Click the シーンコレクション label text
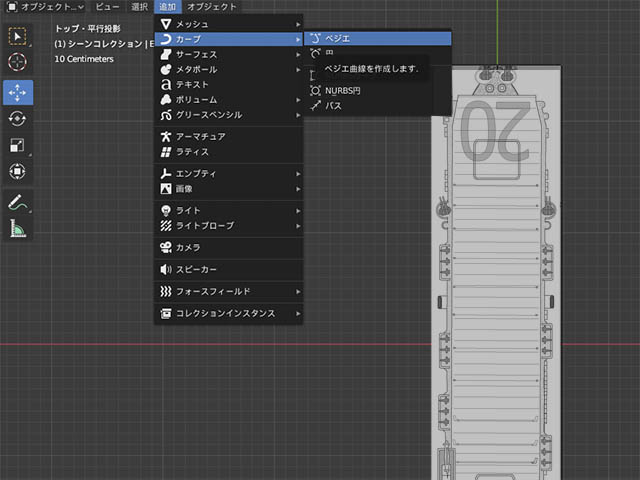This screenshot has height=480, width=640. 105,44
